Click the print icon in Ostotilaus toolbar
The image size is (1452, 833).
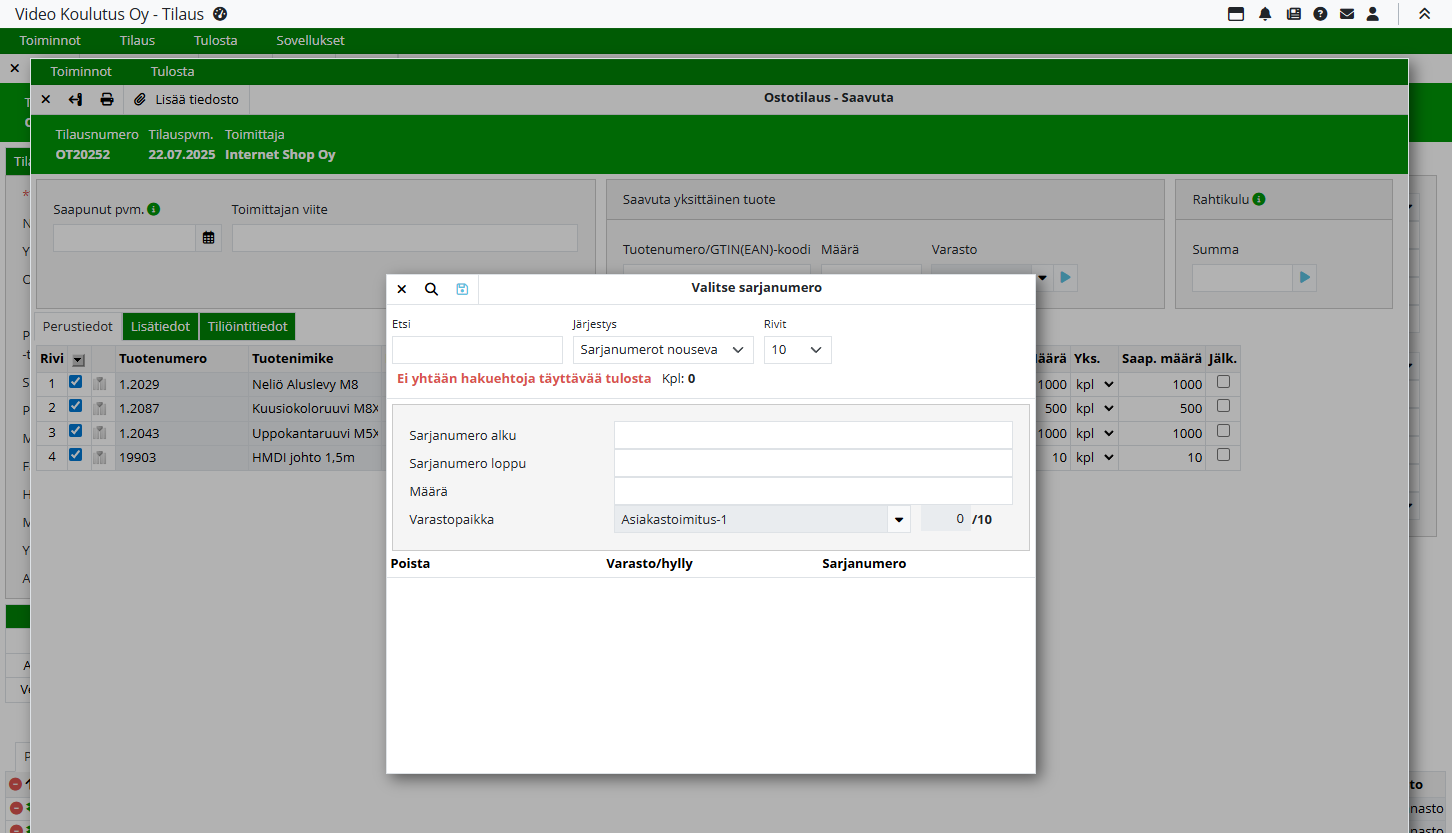point(107,99)
